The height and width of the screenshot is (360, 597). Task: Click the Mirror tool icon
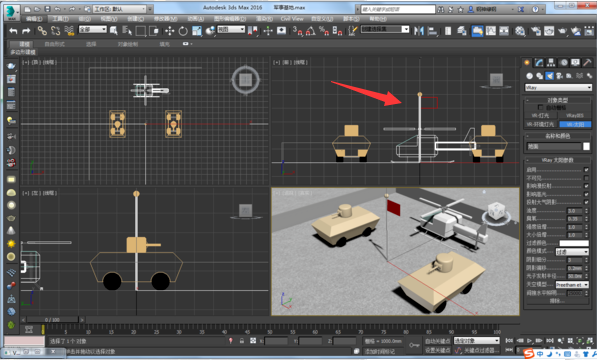coord(419,31)
